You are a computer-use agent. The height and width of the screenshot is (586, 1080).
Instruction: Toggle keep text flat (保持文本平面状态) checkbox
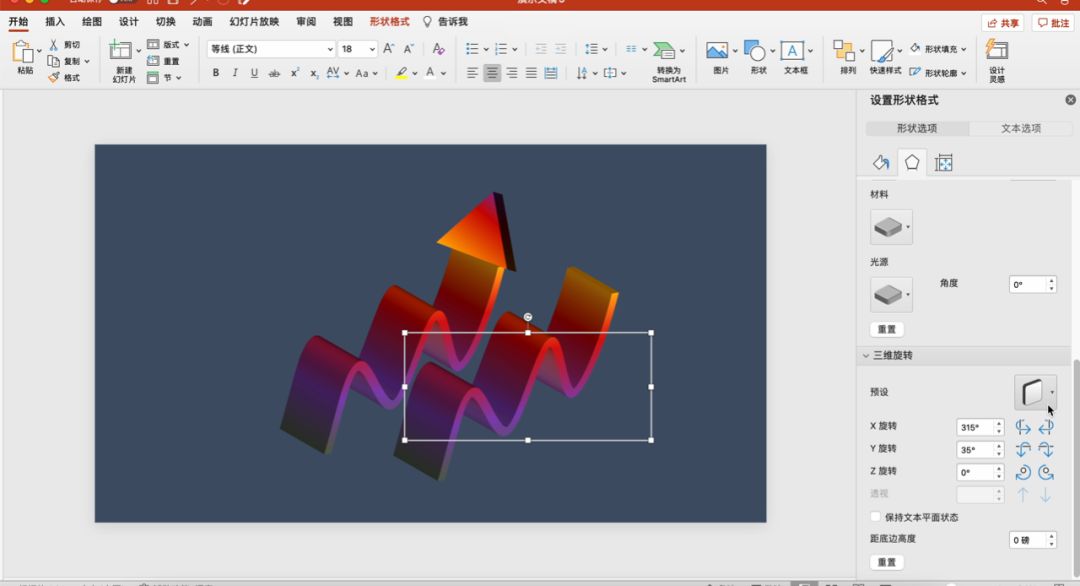tap(875, 516)
